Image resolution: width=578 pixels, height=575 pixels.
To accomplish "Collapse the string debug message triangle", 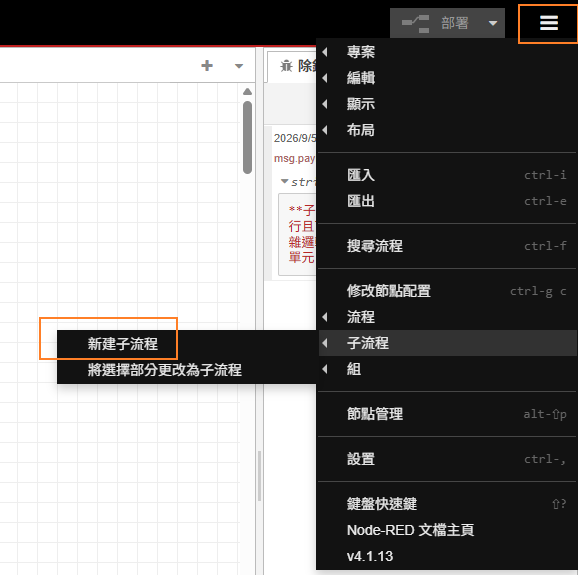I will (x=284, y=181).
